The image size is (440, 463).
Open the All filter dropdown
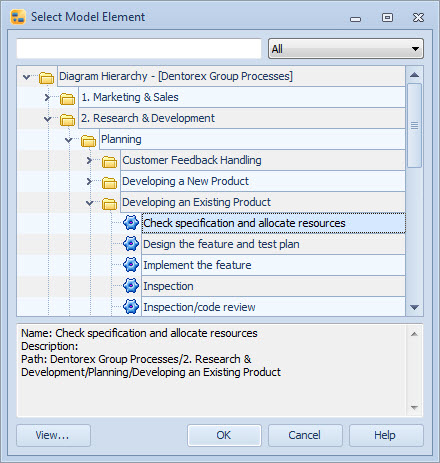point(346,49)
